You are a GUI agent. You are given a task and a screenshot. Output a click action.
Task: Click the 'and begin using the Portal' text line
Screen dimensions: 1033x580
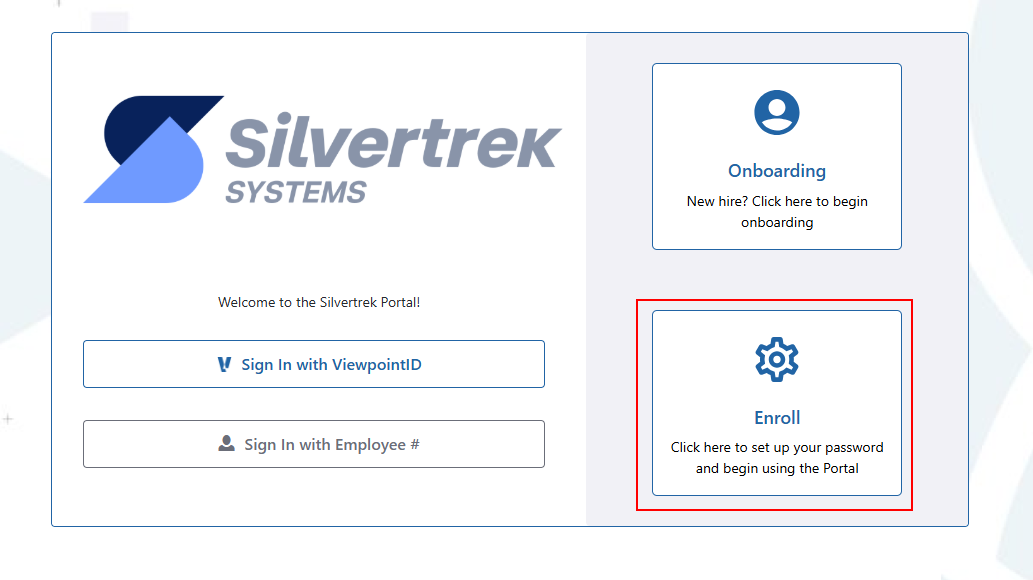777,469
